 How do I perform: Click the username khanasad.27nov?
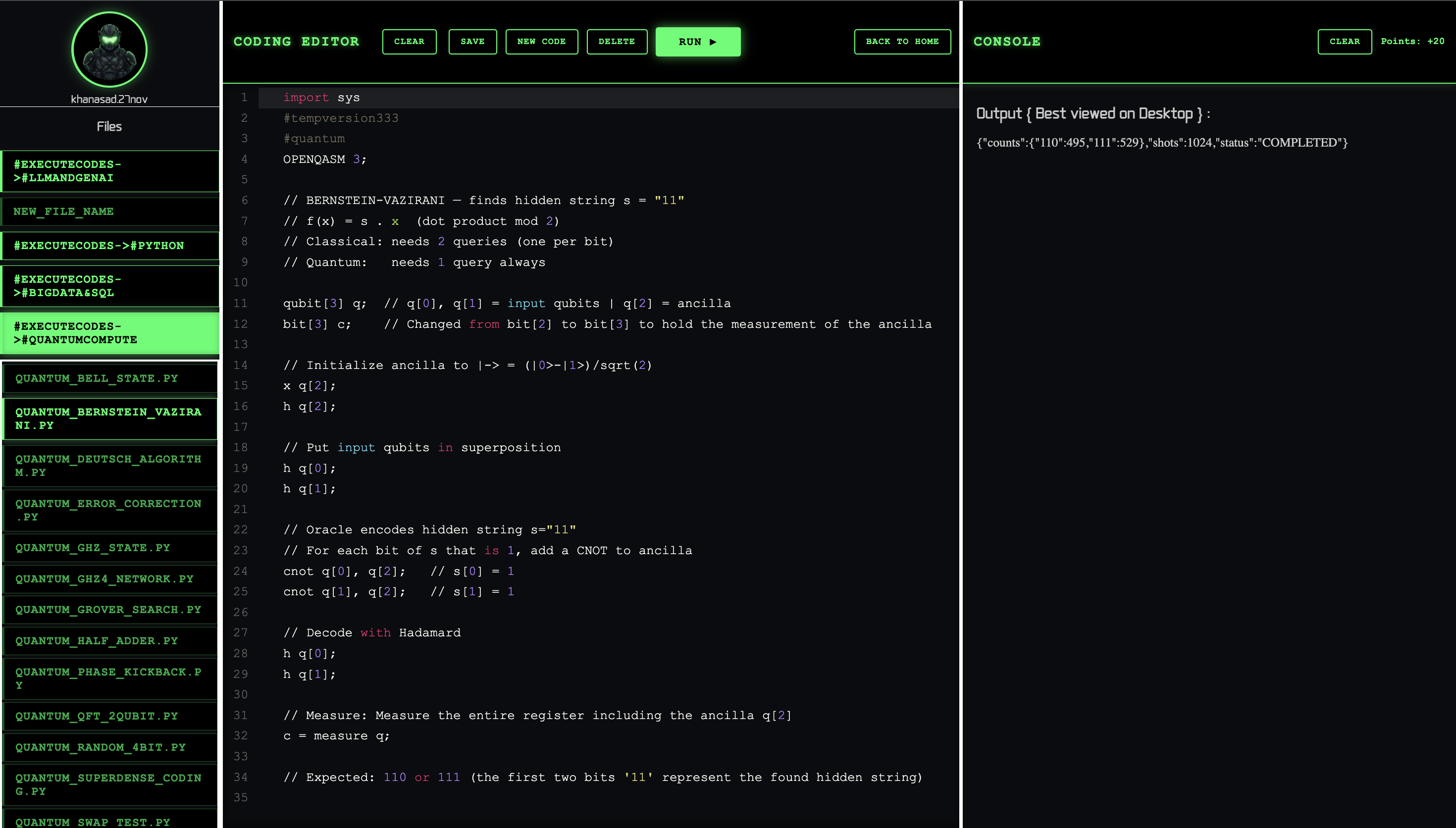point(109,99)
